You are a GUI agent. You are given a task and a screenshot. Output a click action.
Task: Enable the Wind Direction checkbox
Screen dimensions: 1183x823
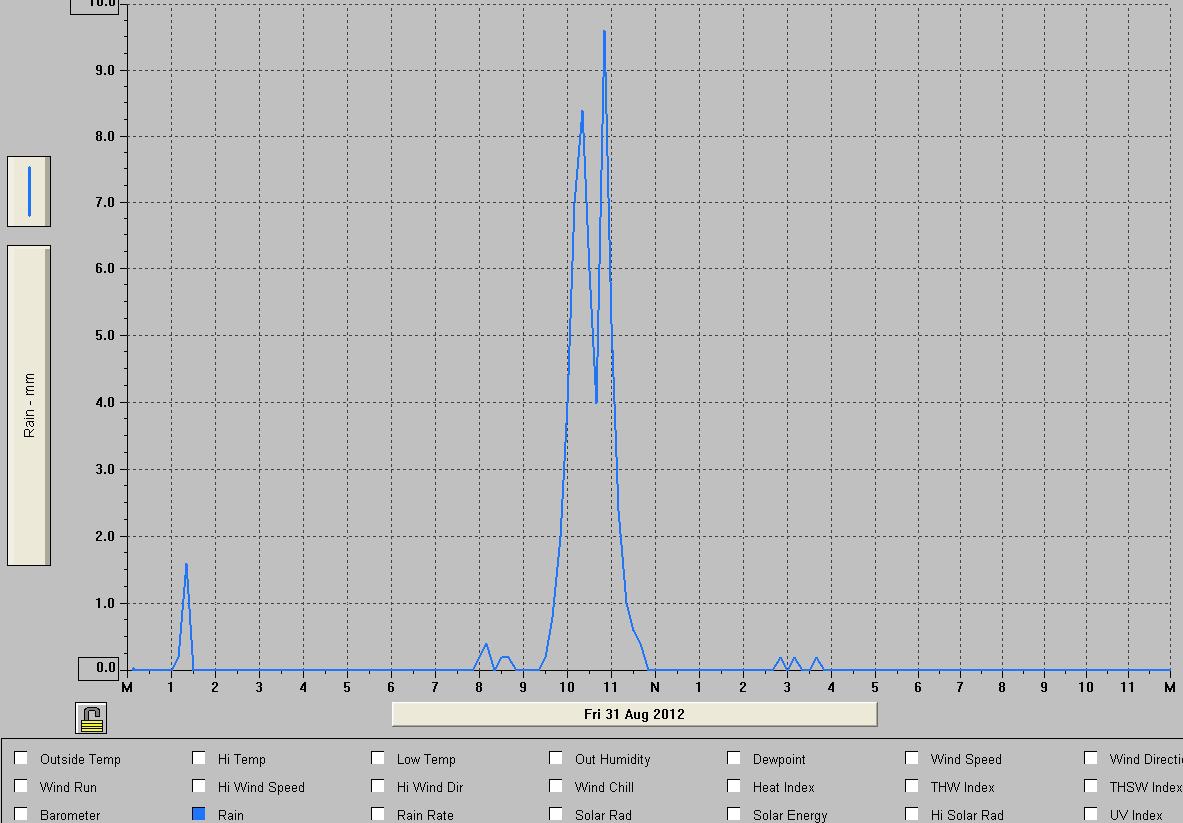(x=1091, y=758)
